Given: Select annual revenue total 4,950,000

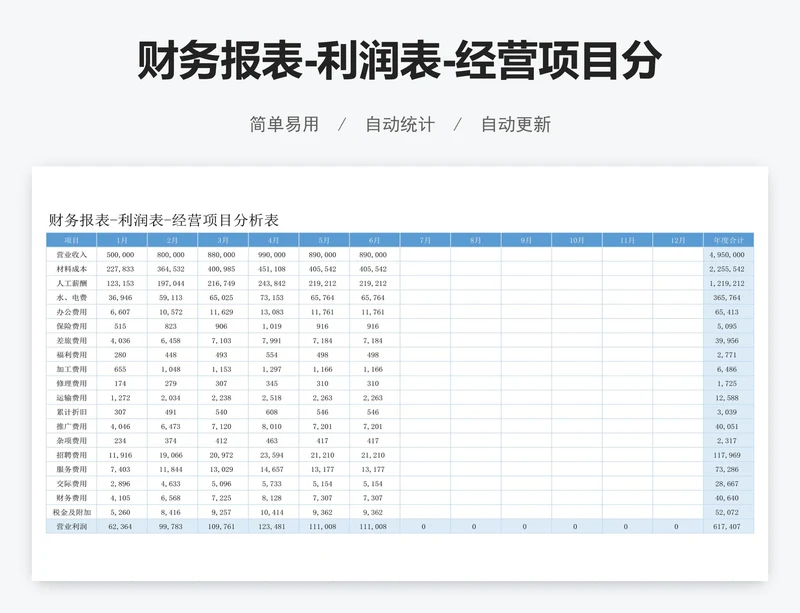Looking at the screenshot, I should pyautogui.click(x=727, y=255).
